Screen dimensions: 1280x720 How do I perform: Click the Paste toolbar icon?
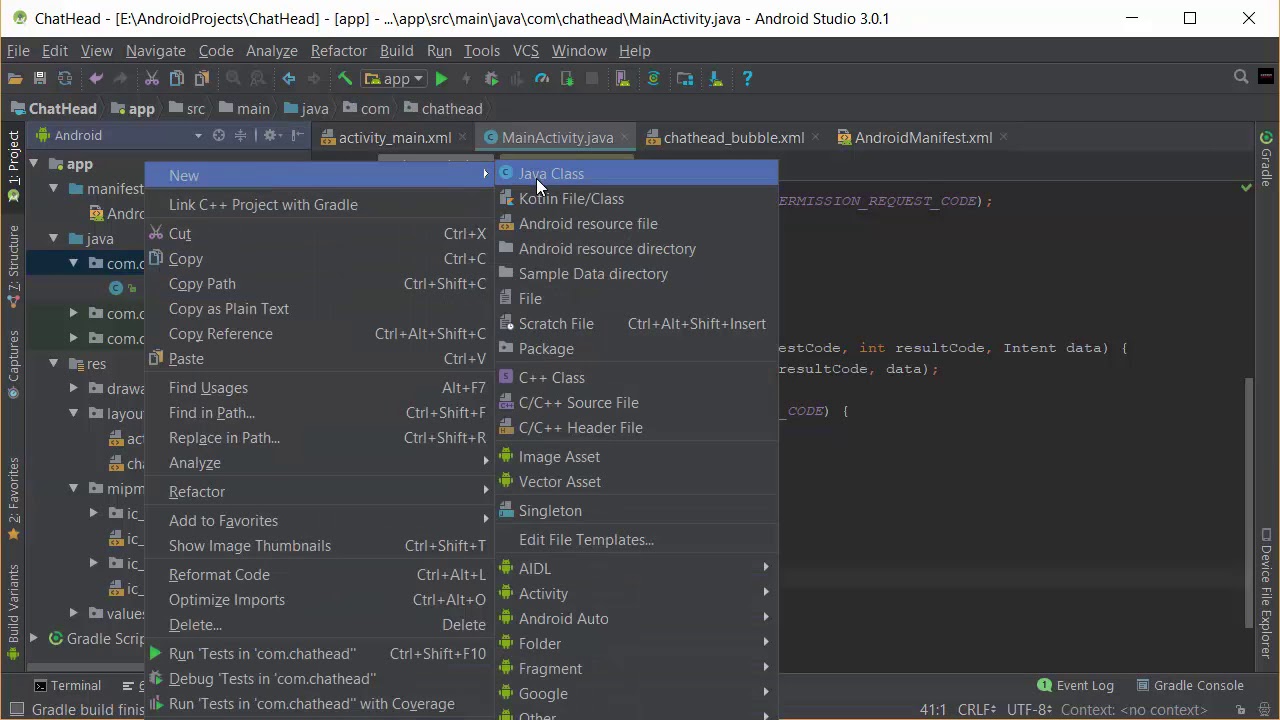pyautogui.click(x=202, y=78)
